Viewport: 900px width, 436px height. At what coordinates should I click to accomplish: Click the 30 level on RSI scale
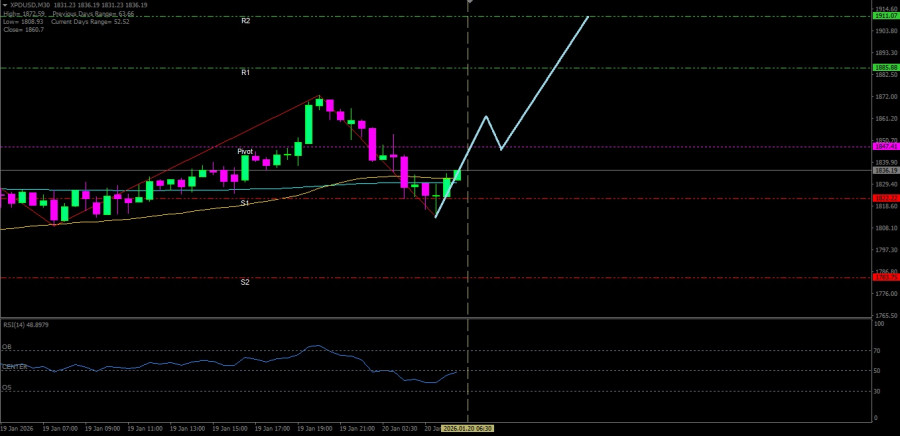878,391
